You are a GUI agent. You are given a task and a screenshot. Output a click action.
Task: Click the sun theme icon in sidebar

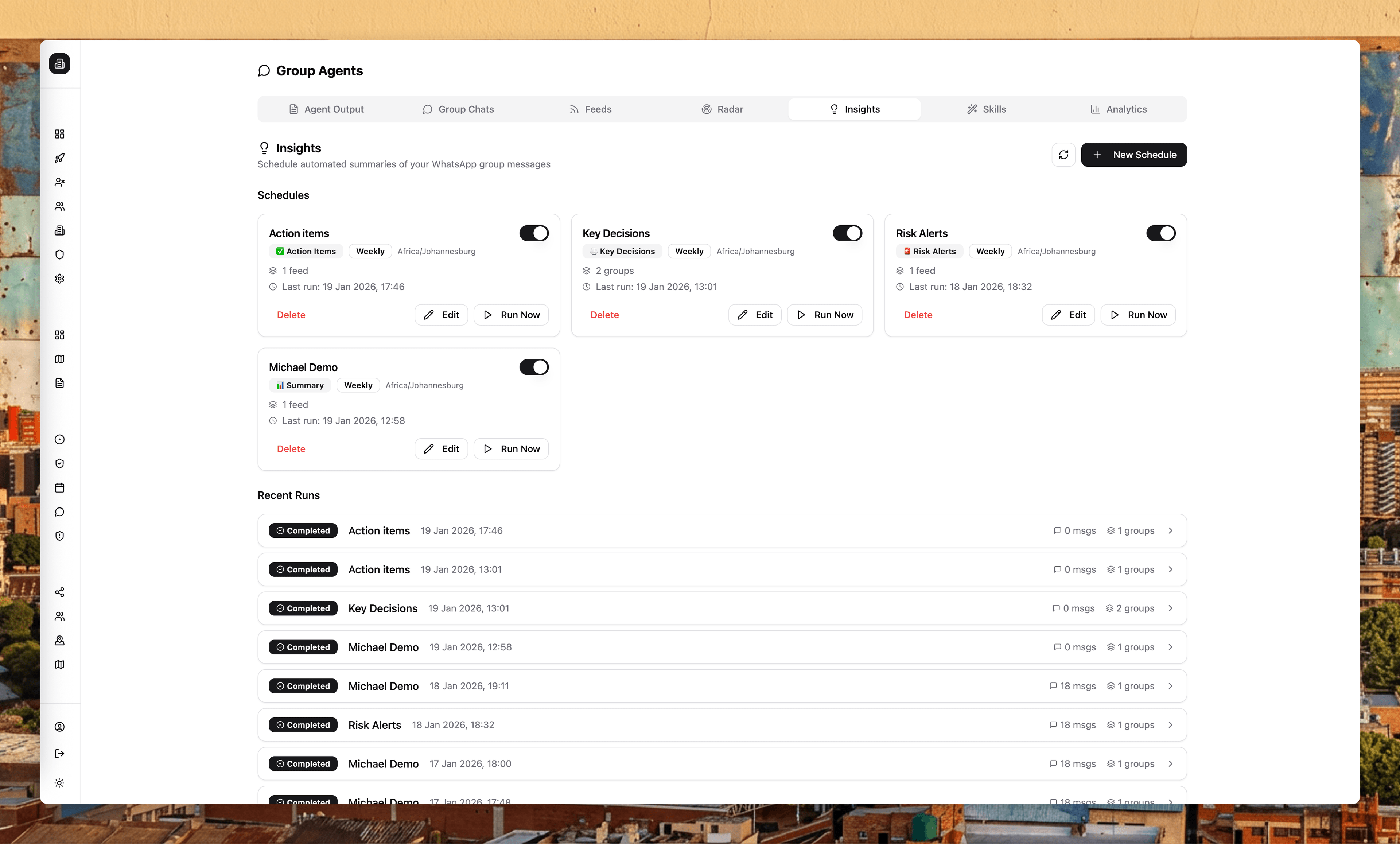tap(60, 783)
